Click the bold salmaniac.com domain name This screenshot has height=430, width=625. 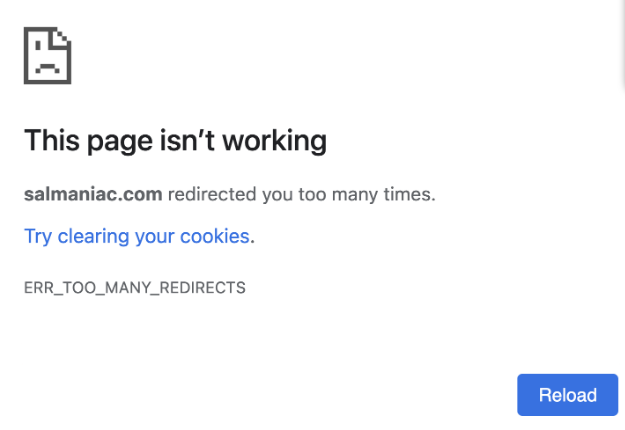tap(93, 194)
